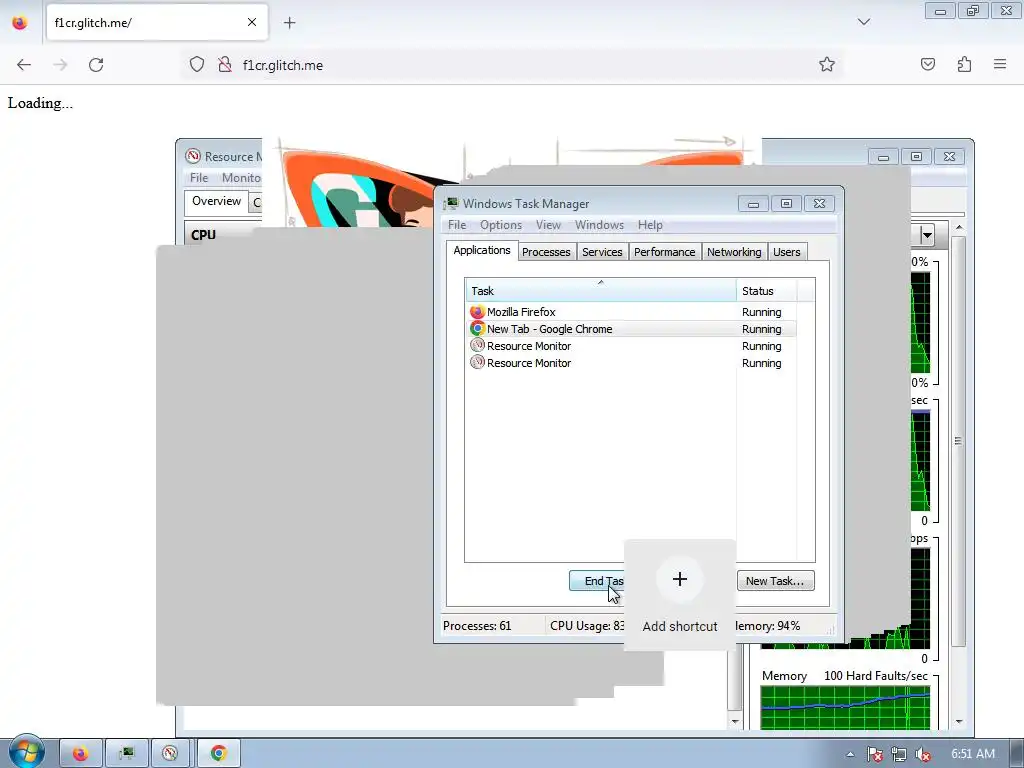The height and width of the screenshot is (768, 1024).
Task: Open the Windows Start button
Action: (x=26, y=752)
